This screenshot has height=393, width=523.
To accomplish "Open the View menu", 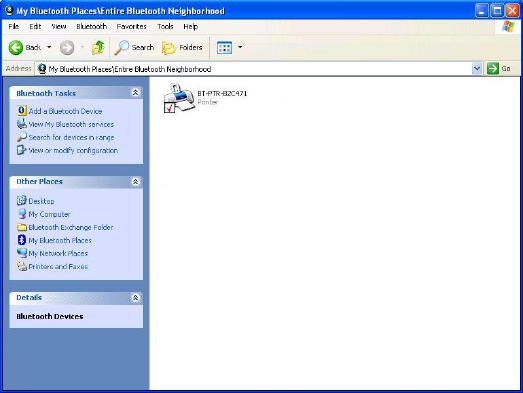I will 59,26.
